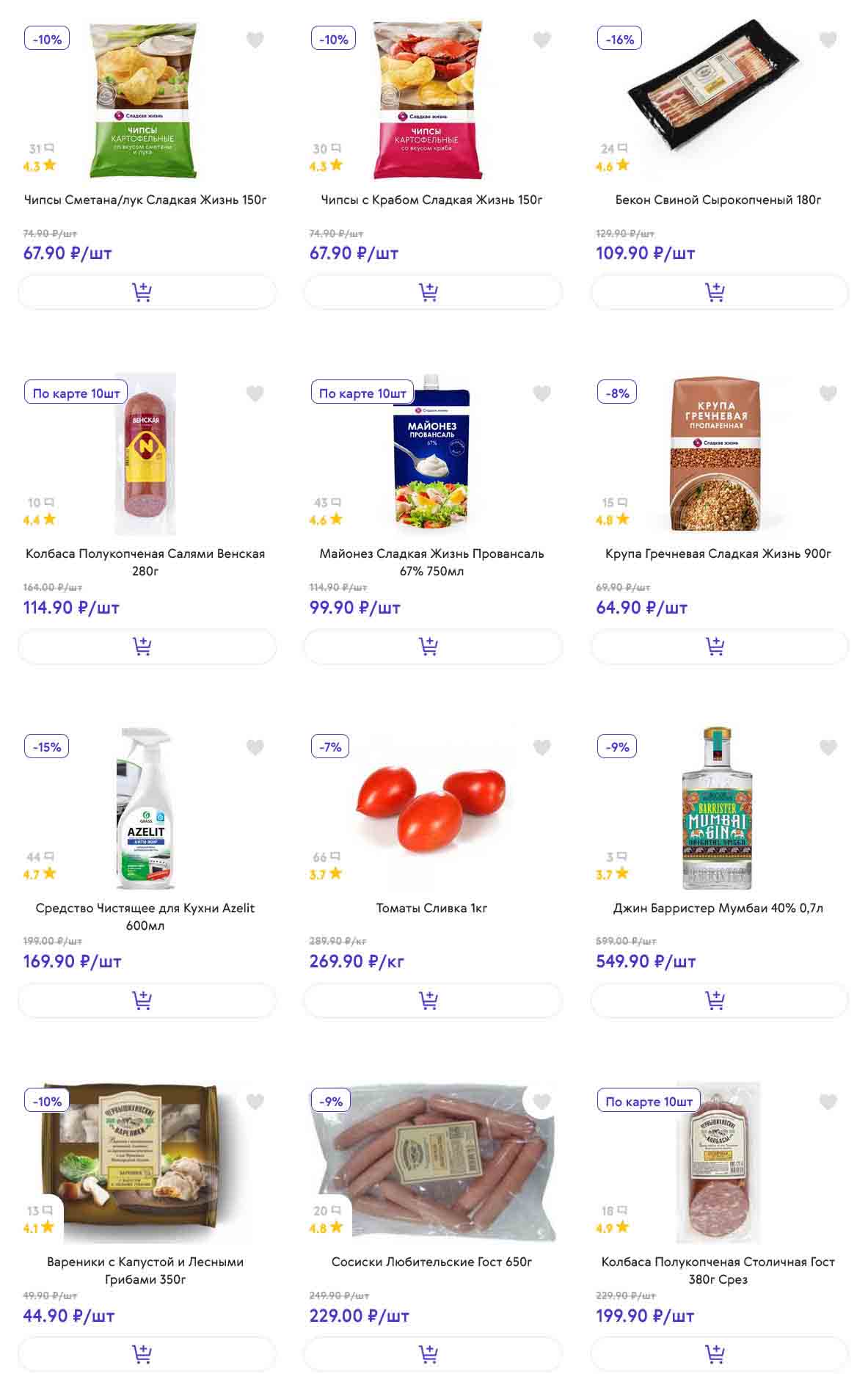Favorite the Venskaya salami sausage
The image size is (868, 1396).
[x=255, y=393]
